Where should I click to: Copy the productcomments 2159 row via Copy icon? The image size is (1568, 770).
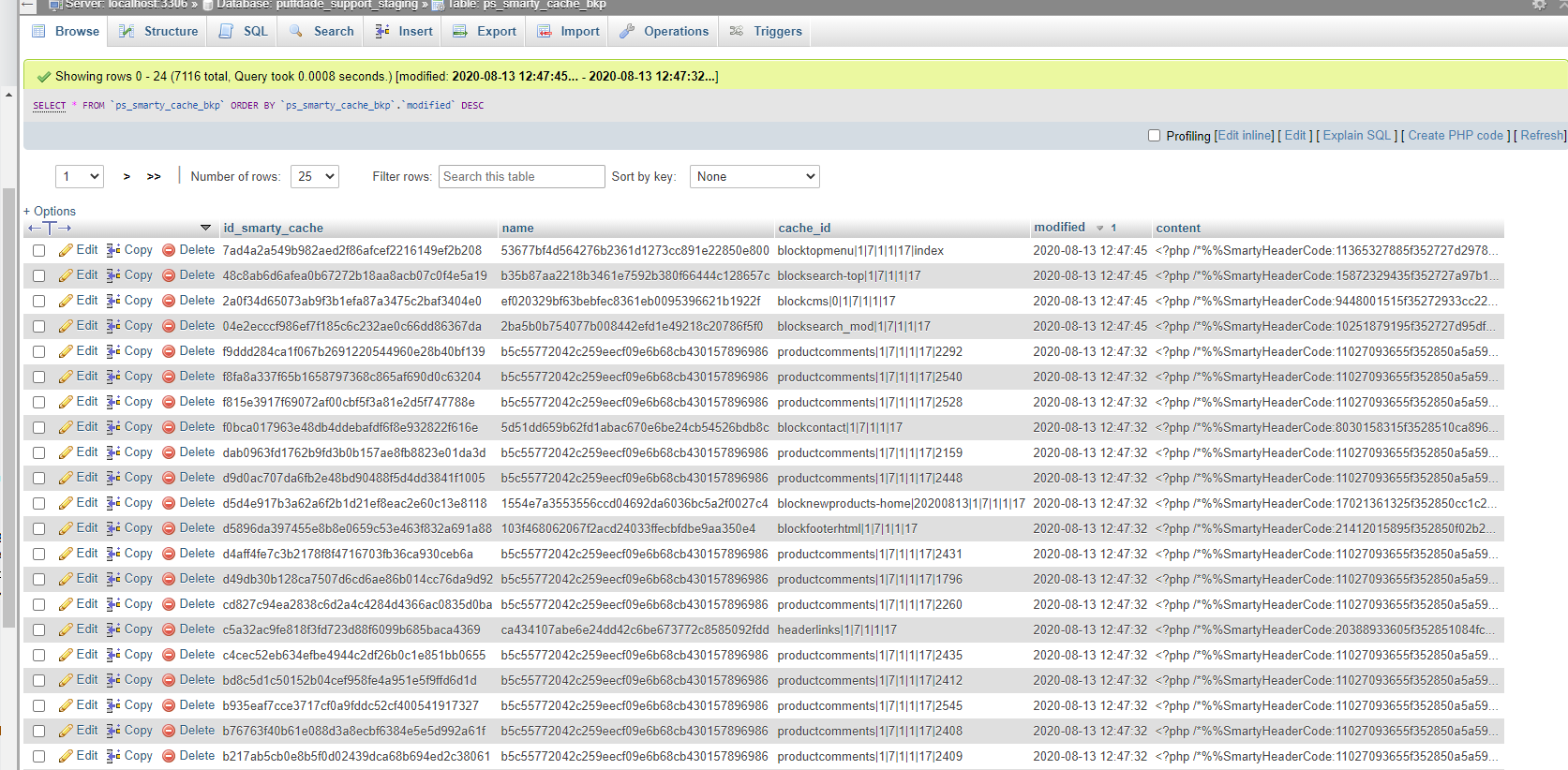click(x=113, y=452)
